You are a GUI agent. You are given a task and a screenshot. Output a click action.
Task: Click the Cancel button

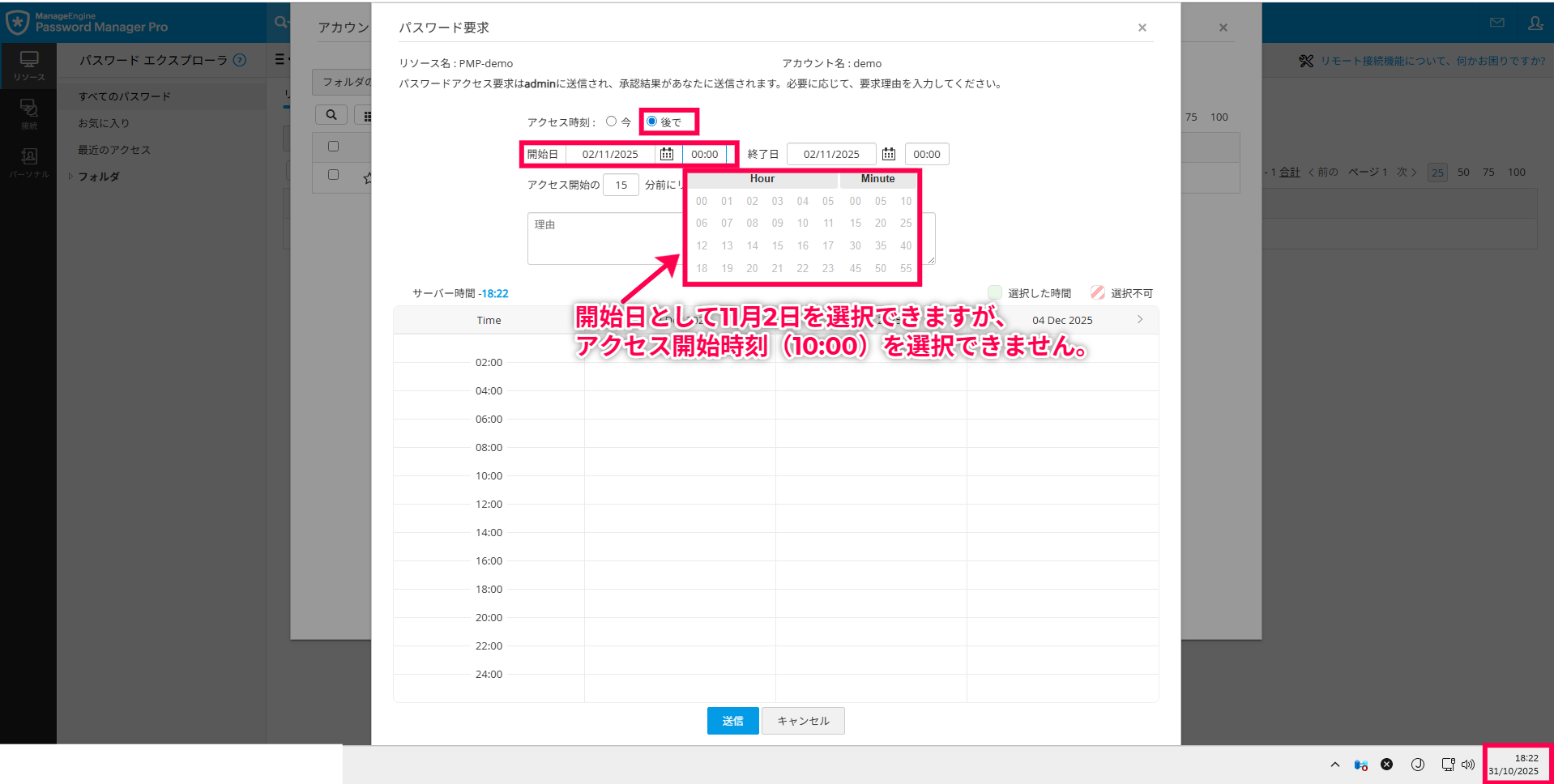click(x=803, y=721)
